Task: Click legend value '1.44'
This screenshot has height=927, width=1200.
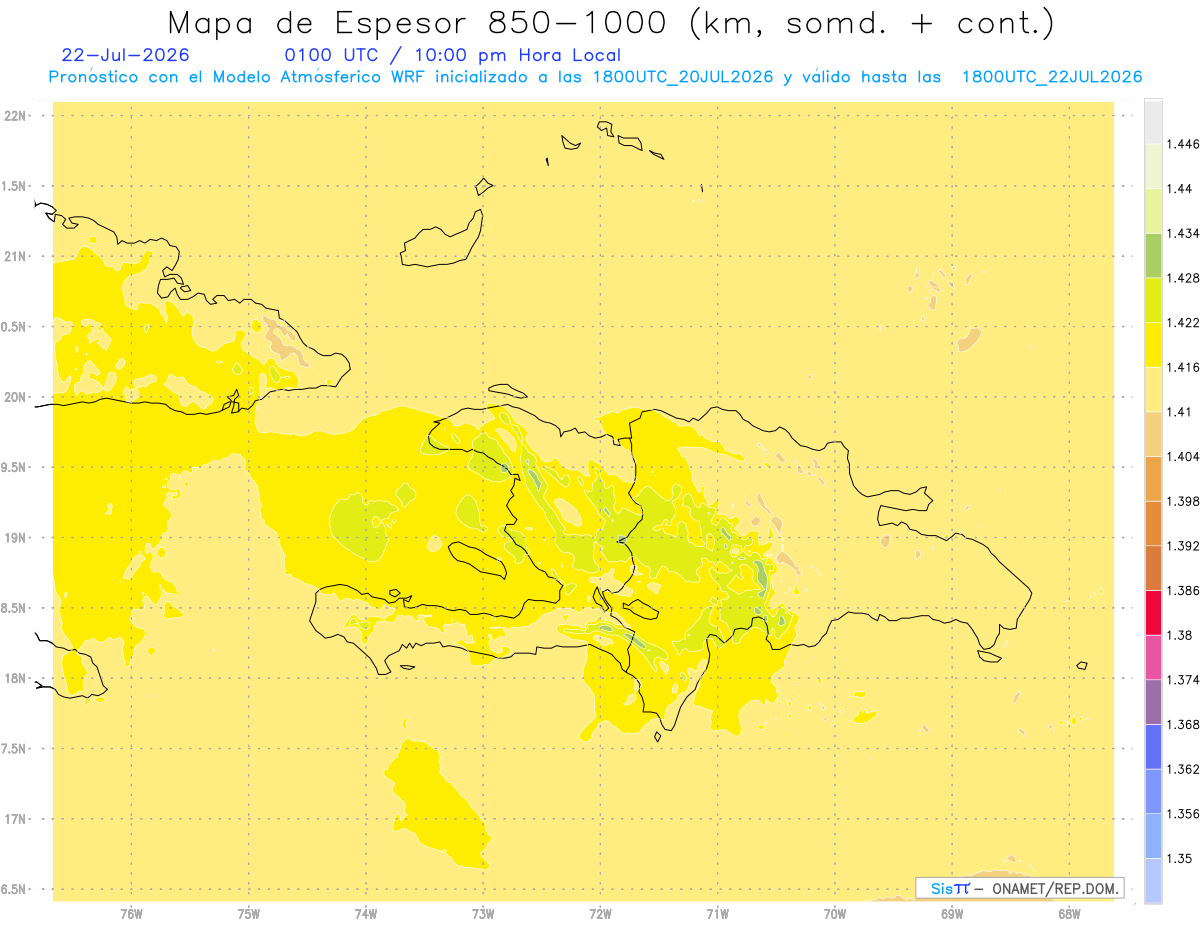Action: click(x=1180, y=189)
